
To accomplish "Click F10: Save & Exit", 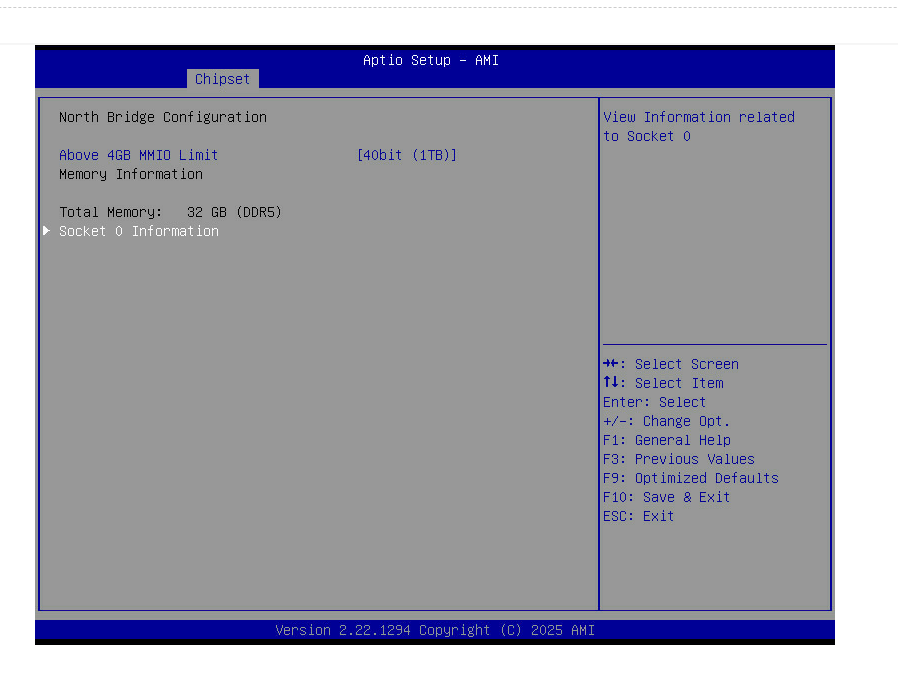I will click(x=666, y=497).
